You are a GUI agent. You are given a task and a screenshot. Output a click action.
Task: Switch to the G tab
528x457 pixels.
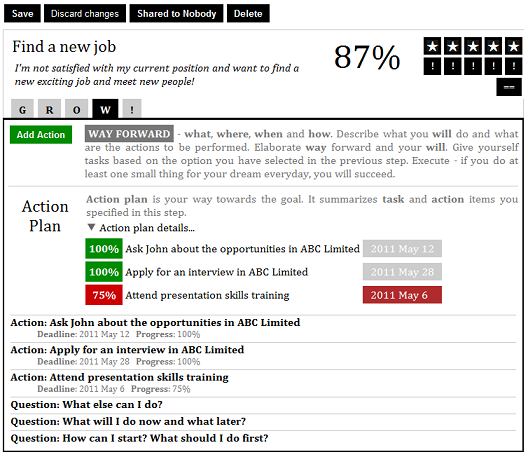point(22,109)
